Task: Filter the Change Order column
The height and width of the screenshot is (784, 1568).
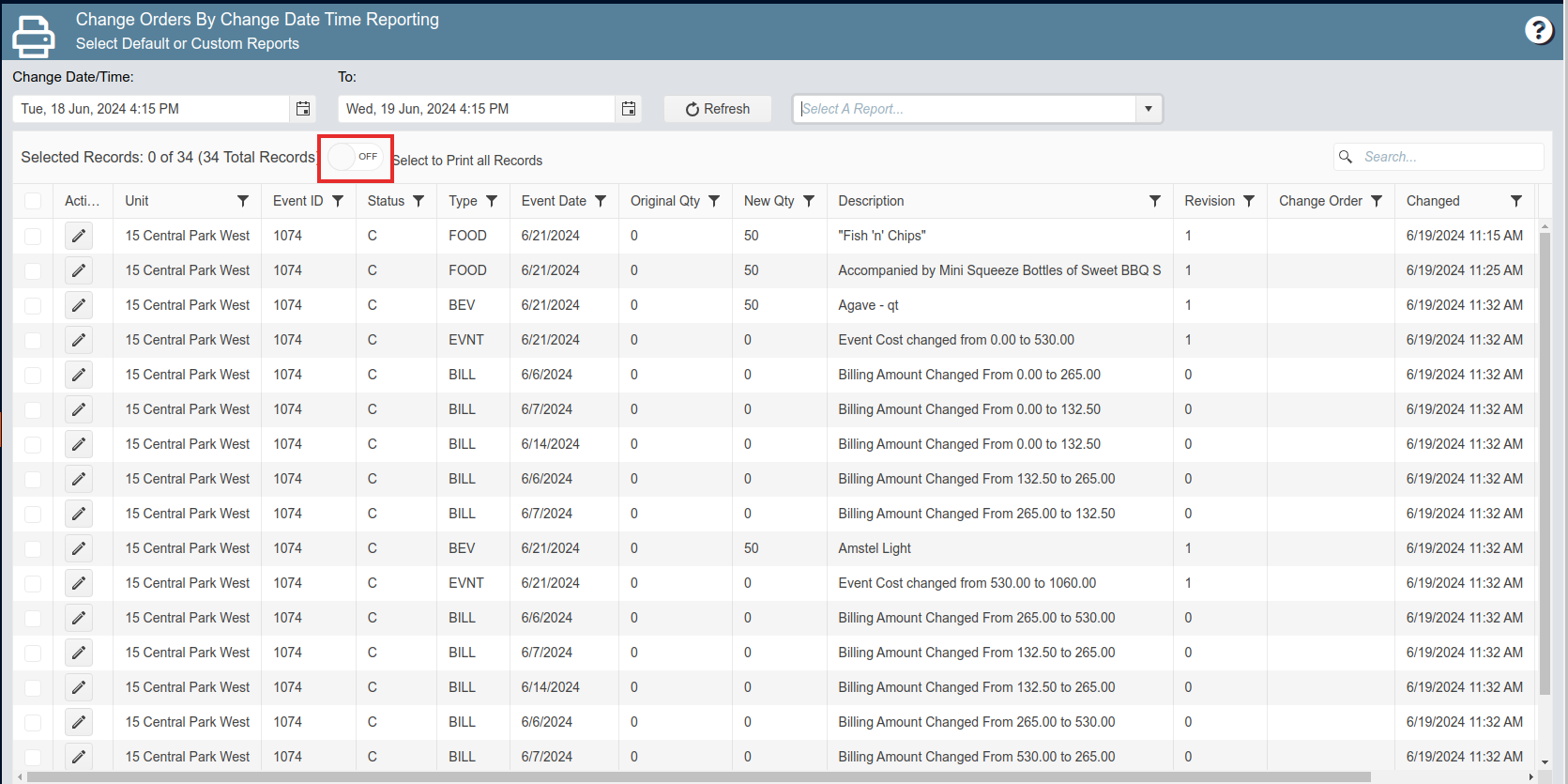Action: [1377, 201]
